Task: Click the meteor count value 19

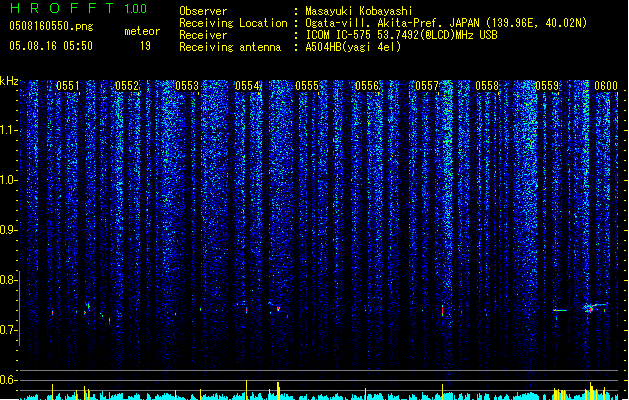Action: tap(145, 46)
